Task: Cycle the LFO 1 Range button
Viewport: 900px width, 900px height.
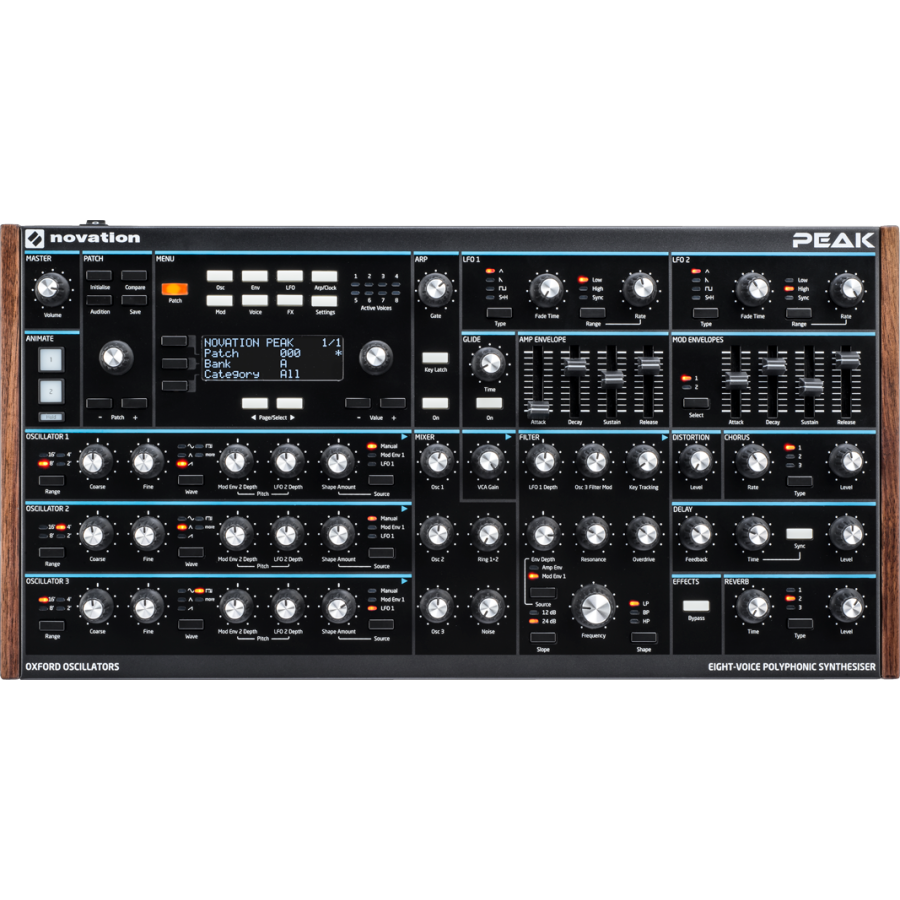Action: tap(592, 313)
